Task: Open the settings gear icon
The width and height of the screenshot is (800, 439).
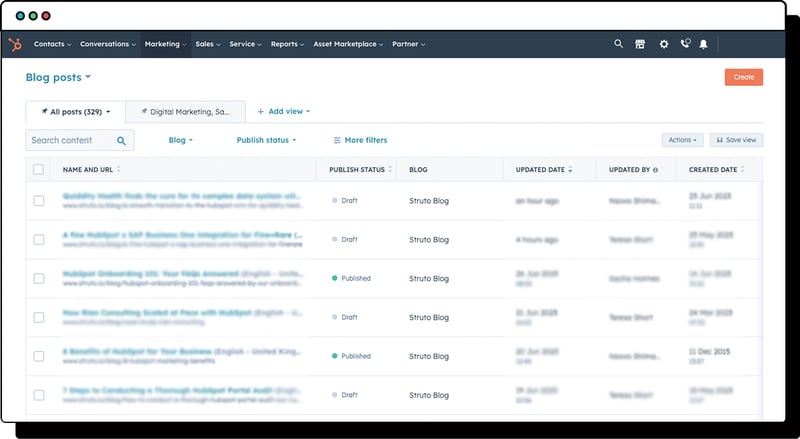Action: [663, 44]
